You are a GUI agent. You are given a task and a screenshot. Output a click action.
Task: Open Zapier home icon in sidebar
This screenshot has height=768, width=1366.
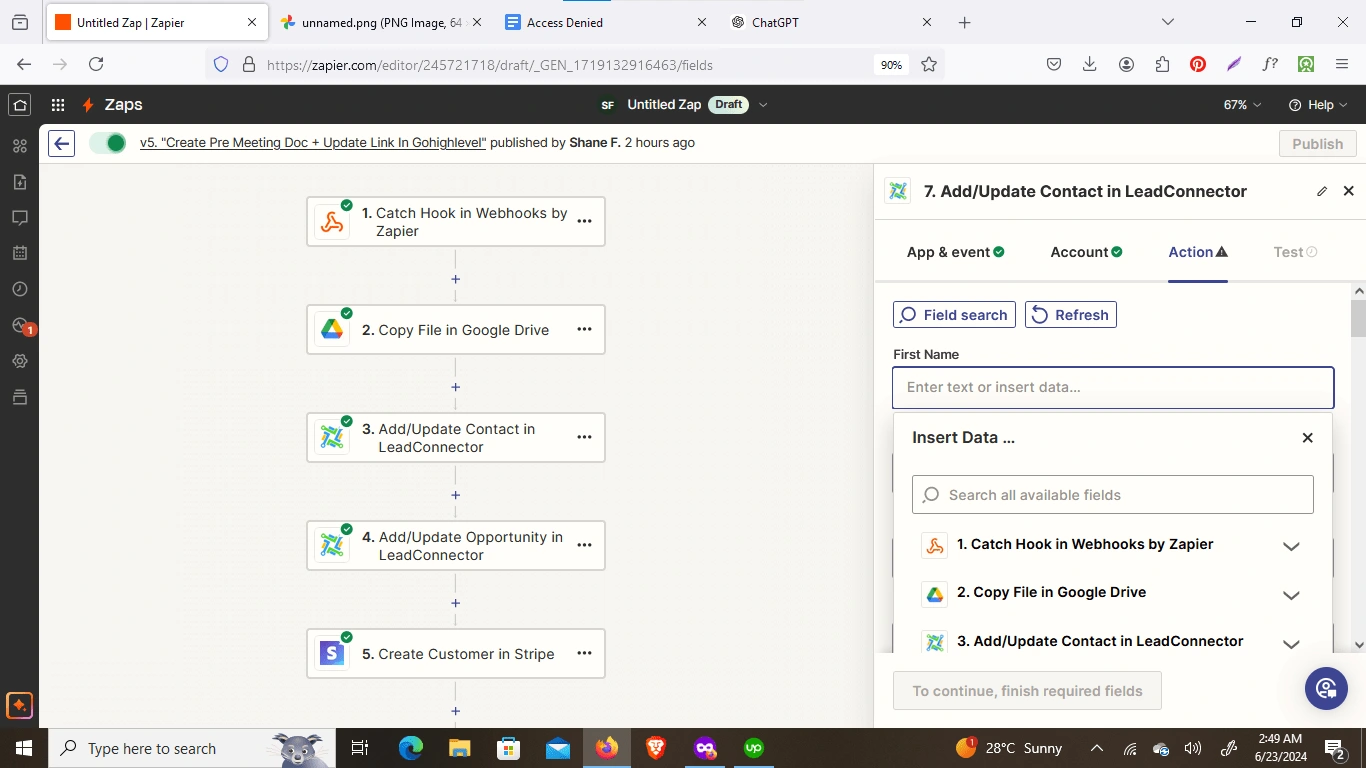[19, 105]
